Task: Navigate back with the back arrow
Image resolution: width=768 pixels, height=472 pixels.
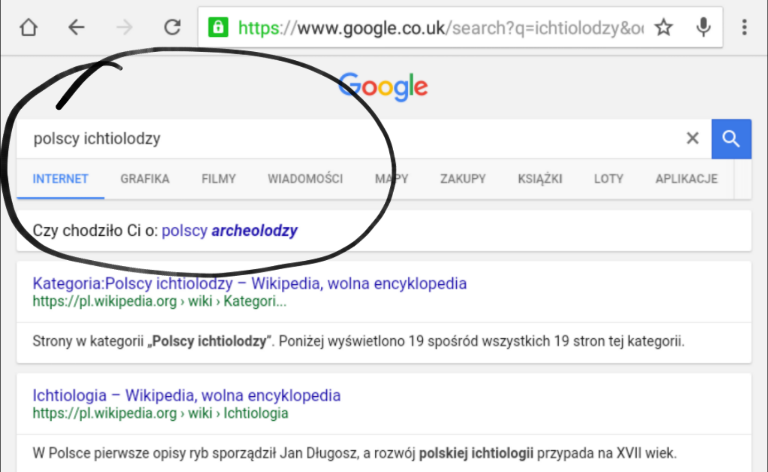Action: click(76, 27)
